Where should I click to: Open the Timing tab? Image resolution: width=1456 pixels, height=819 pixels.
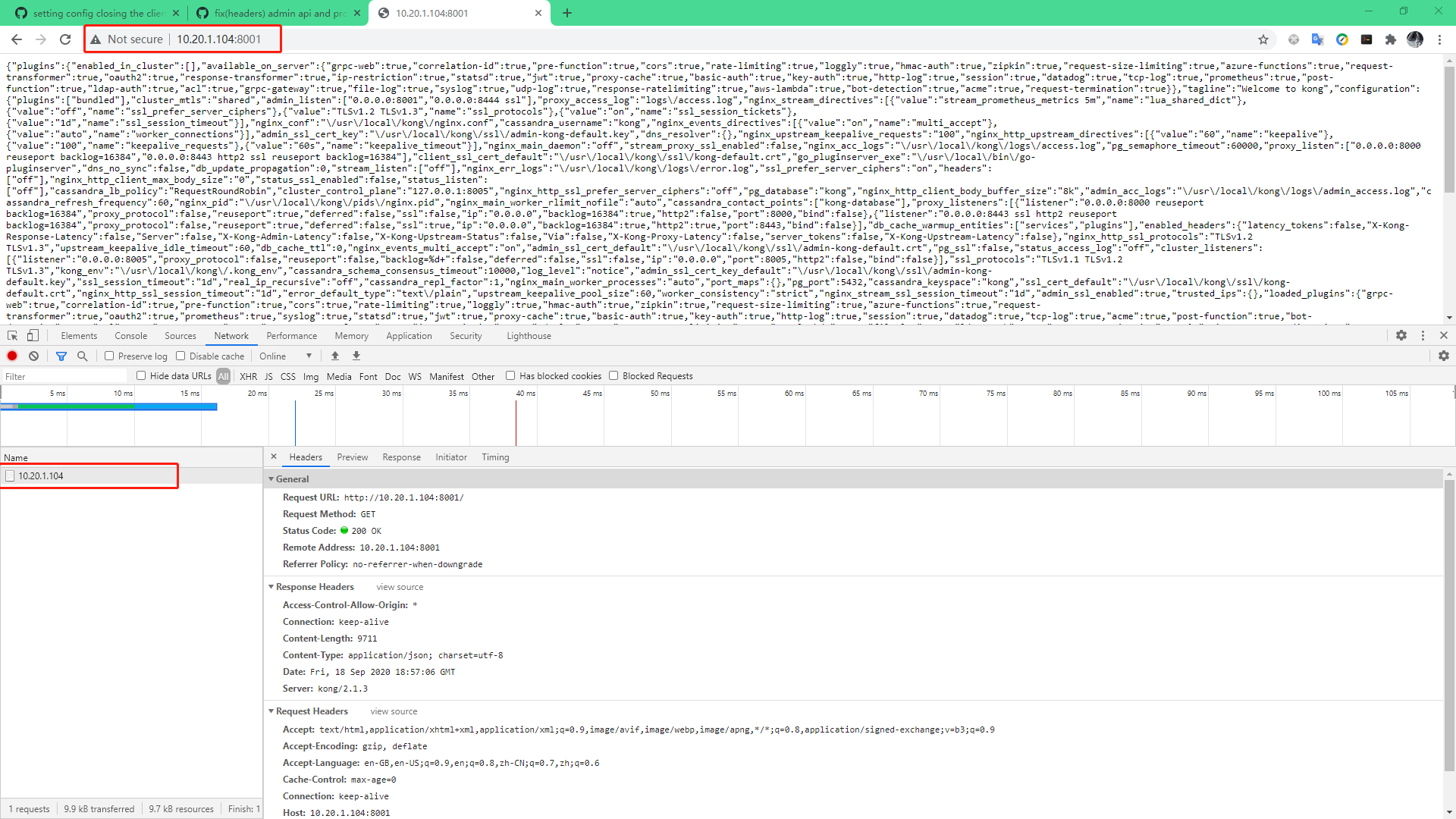tap(494, 457)
